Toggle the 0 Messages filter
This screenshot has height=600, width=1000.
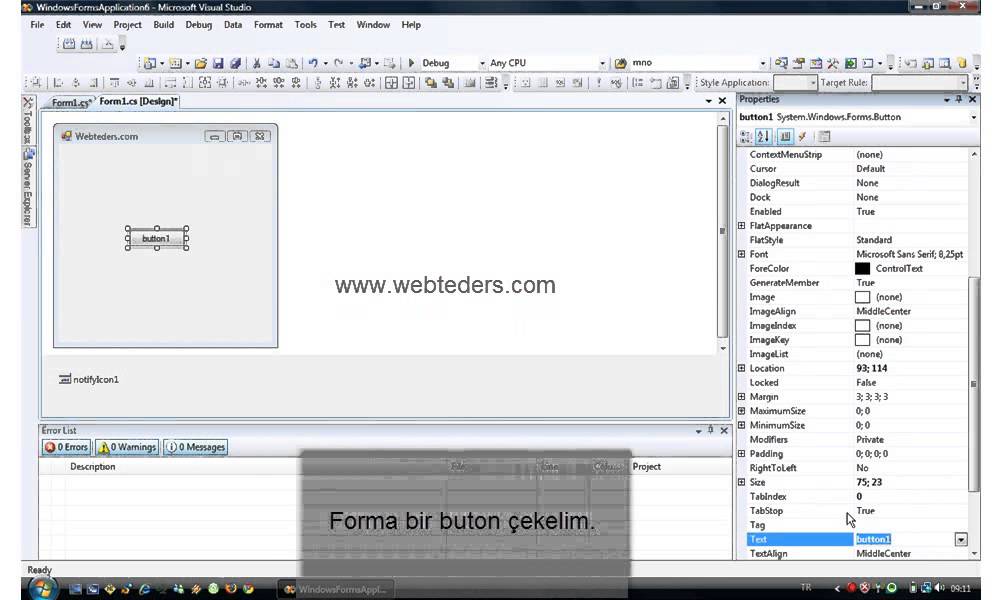click(x=196, y=447)
